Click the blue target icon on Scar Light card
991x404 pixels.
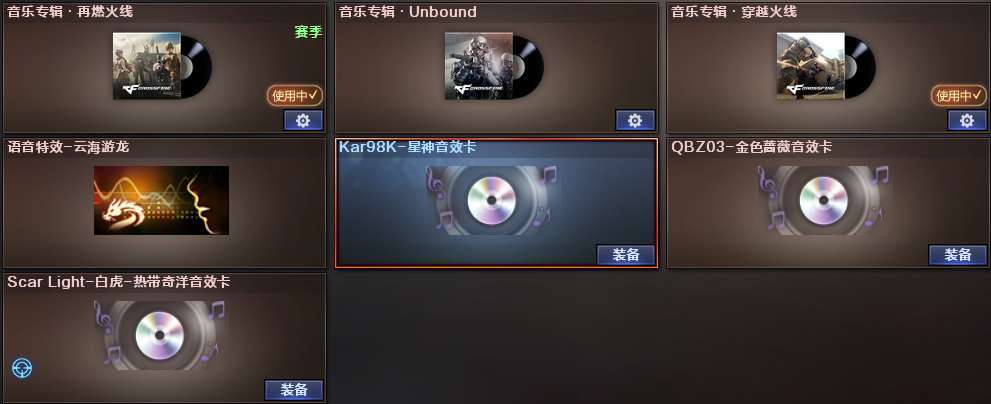[22, 368]
